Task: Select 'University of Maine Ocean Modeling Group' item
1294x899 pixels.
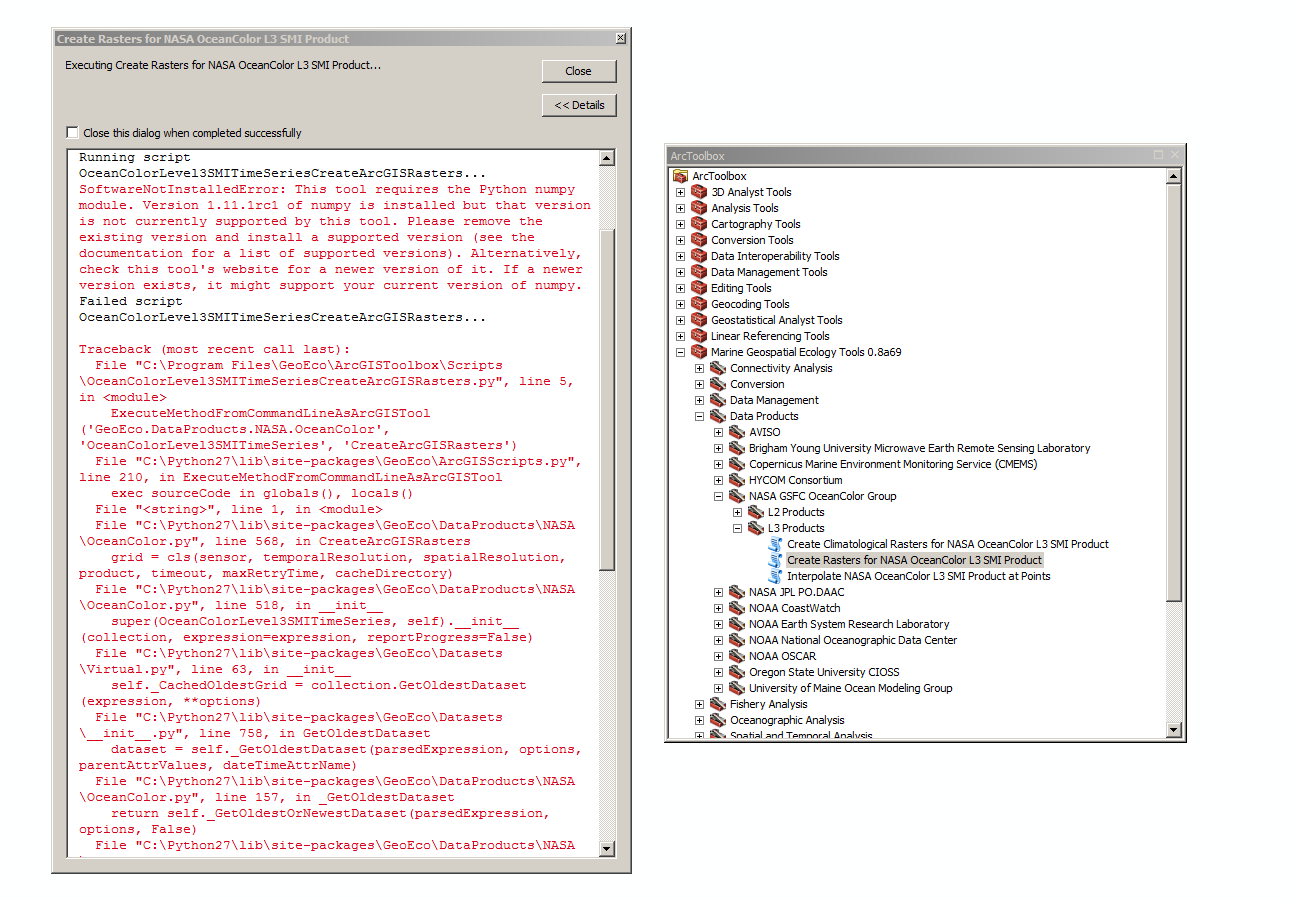Action: coord(850,688)
